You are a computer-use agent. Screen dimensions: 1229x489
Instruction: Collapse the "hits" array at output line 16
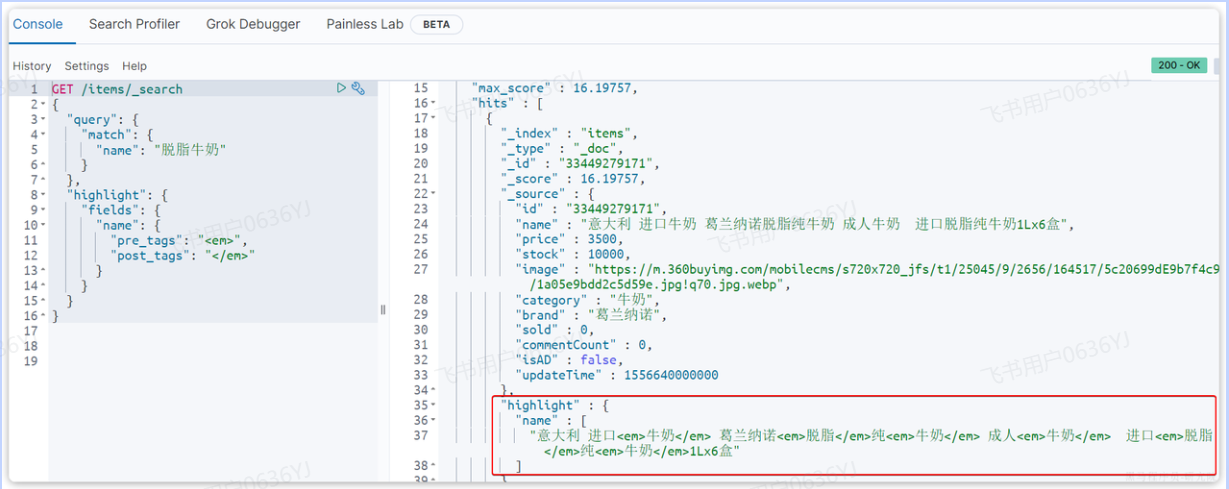tap(432, 103)
